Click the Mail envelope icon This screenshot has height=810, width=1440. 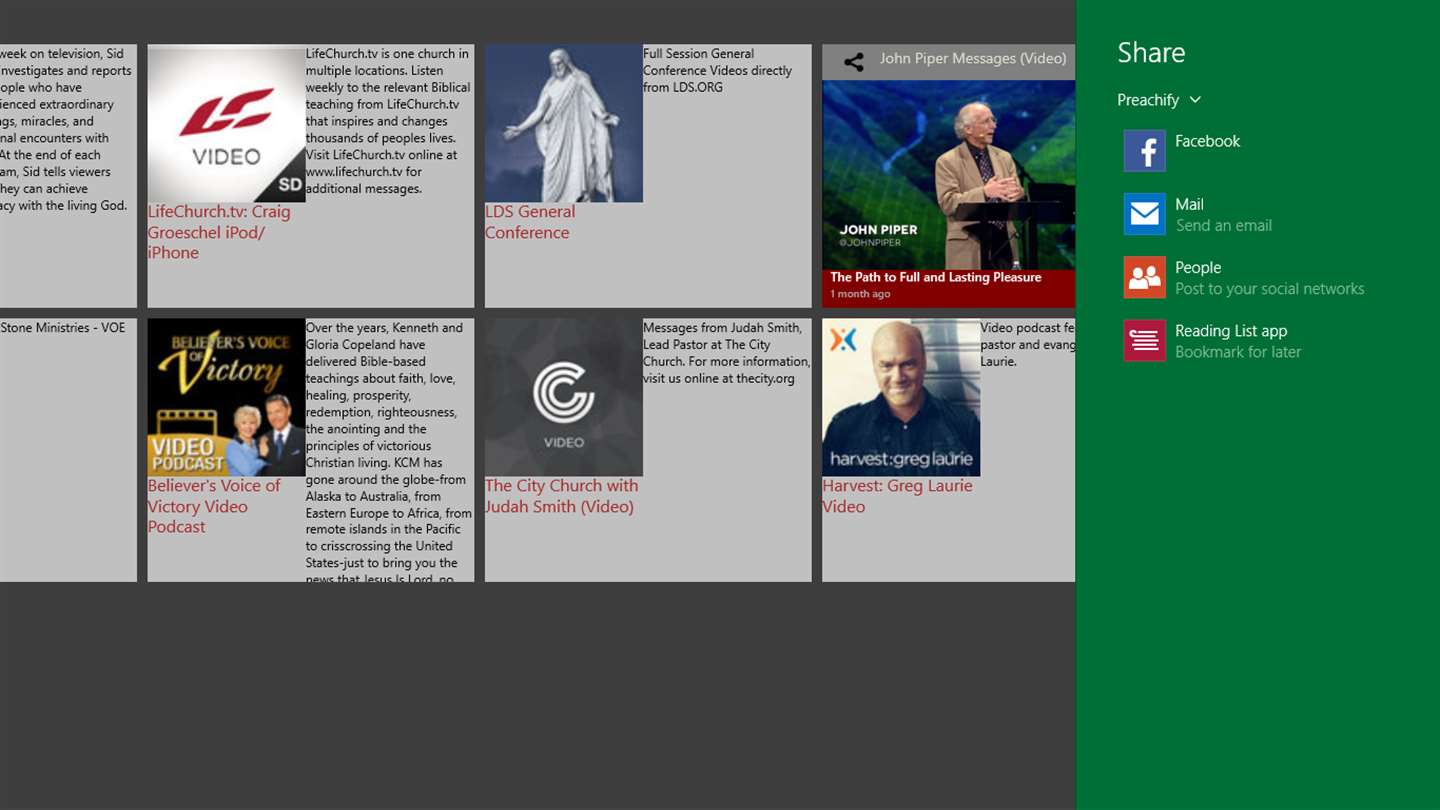[x=1144, y=214]
